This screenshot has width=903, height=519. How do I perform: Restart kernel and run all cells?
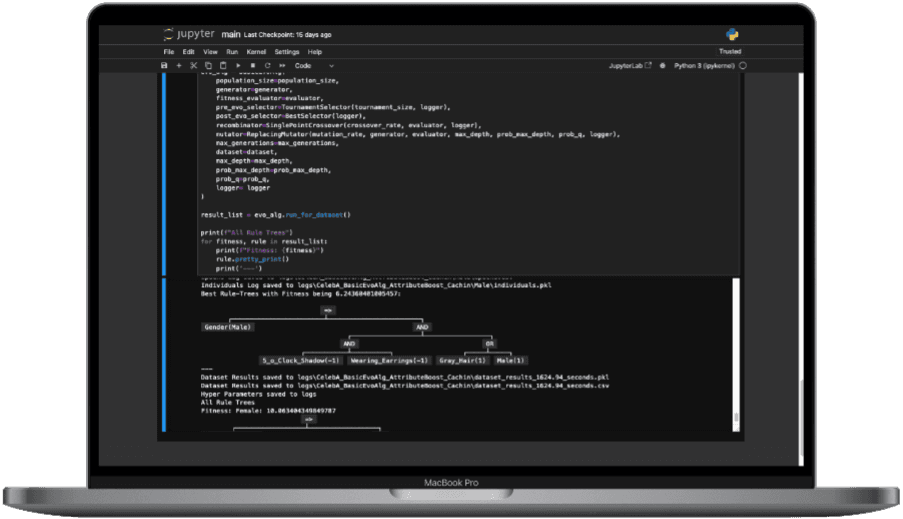click(x=282, y=65)
